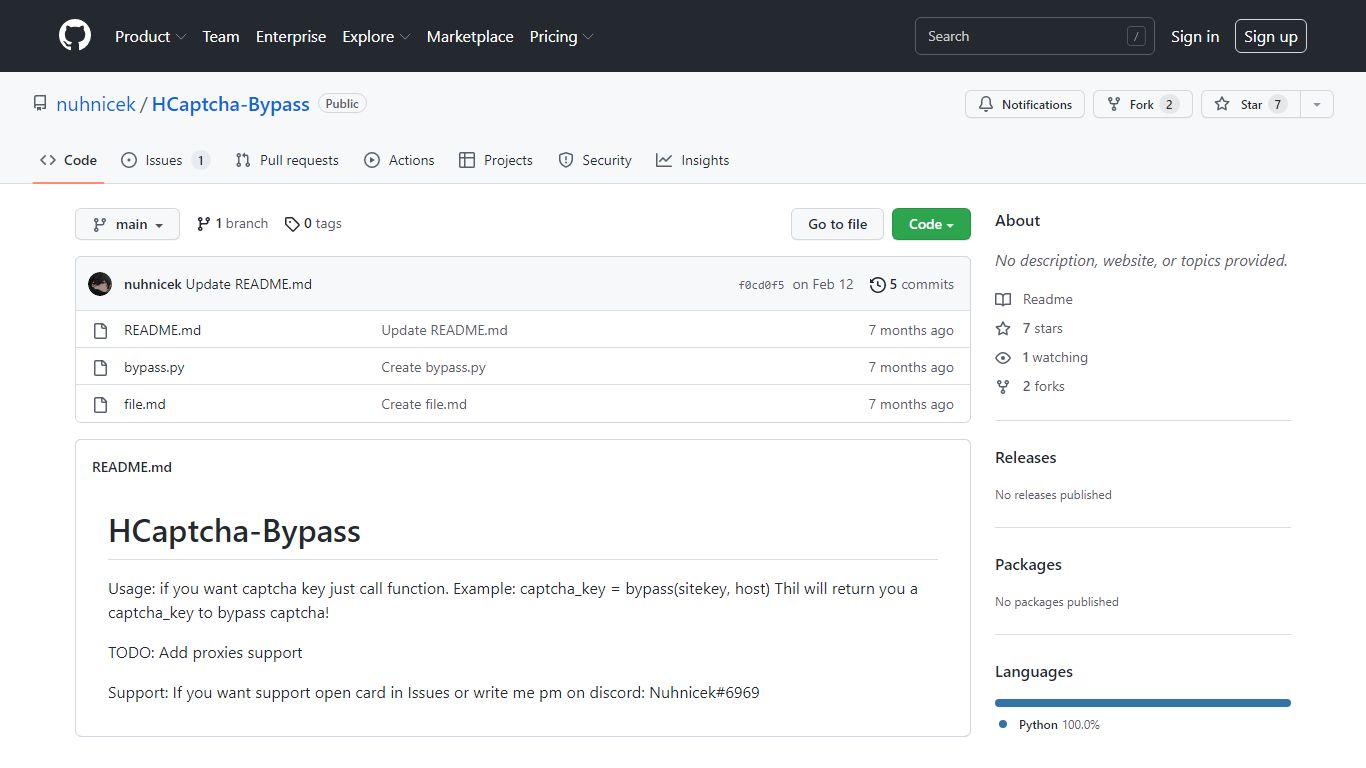Open the green Code dropdown
The width and height of the screenshot is (1366, 768).
tap(931, 224)
